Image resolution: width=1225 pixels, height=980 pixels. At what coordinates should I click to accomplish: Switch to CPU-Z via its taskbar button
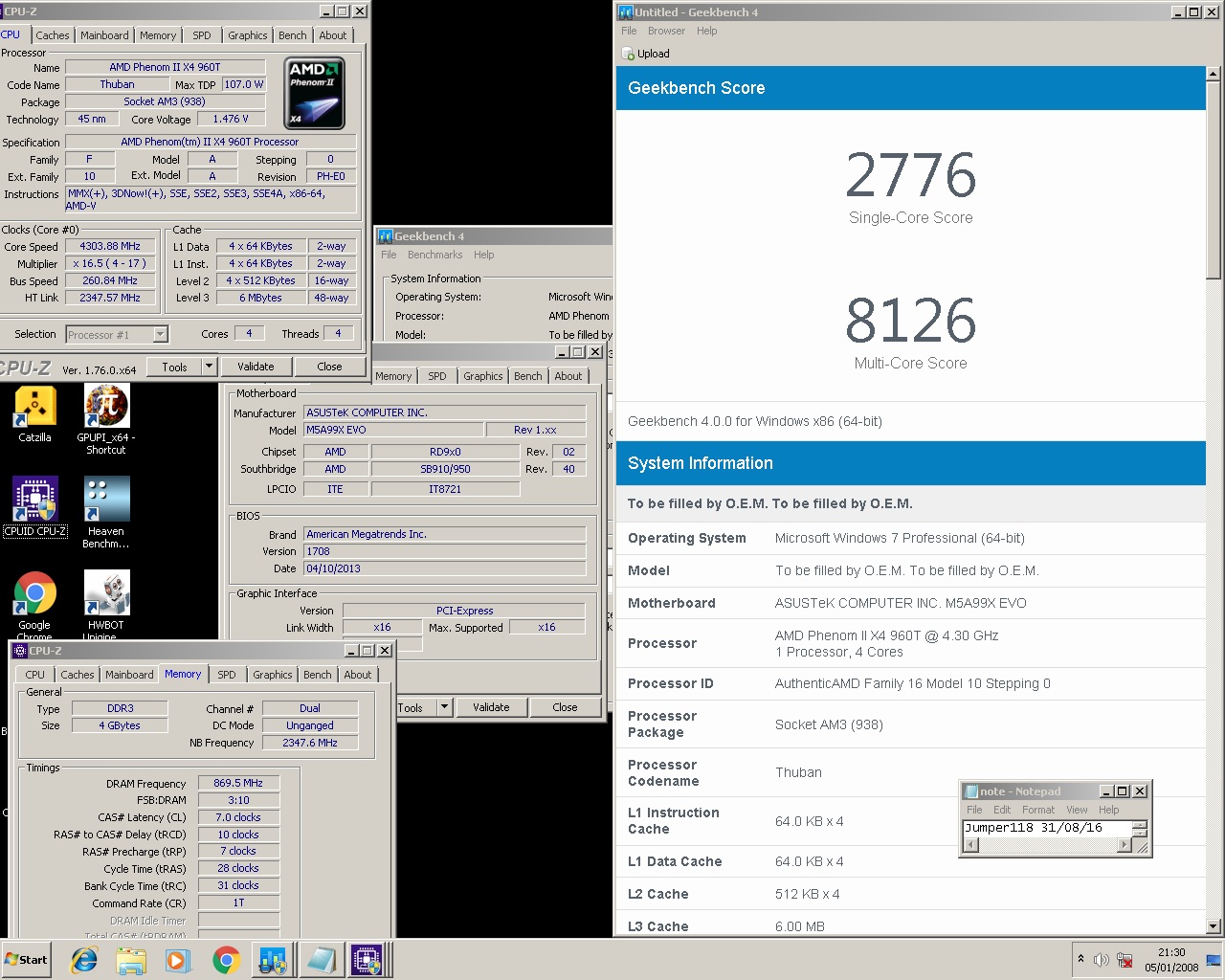(367, 960)
